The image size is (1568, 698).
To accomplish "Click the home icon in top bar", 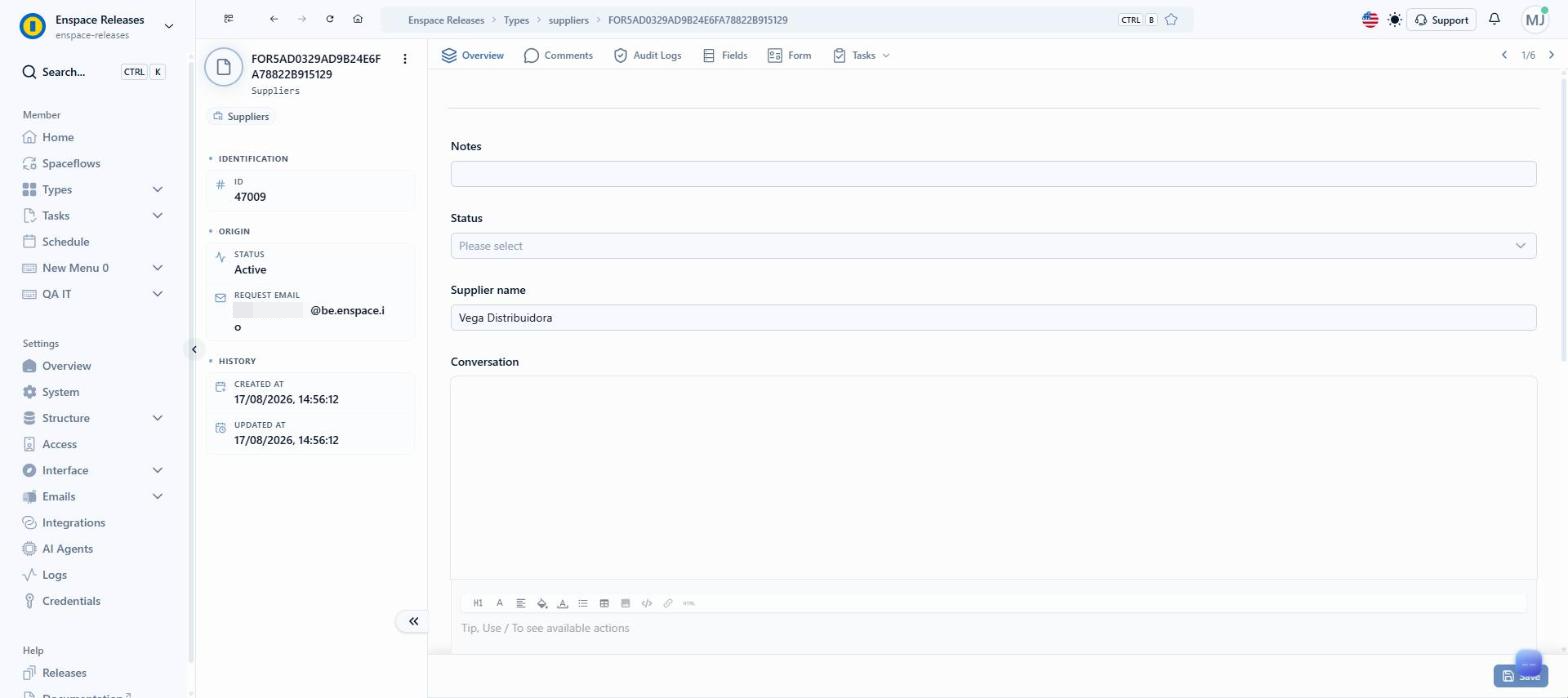I will (358, 19).
